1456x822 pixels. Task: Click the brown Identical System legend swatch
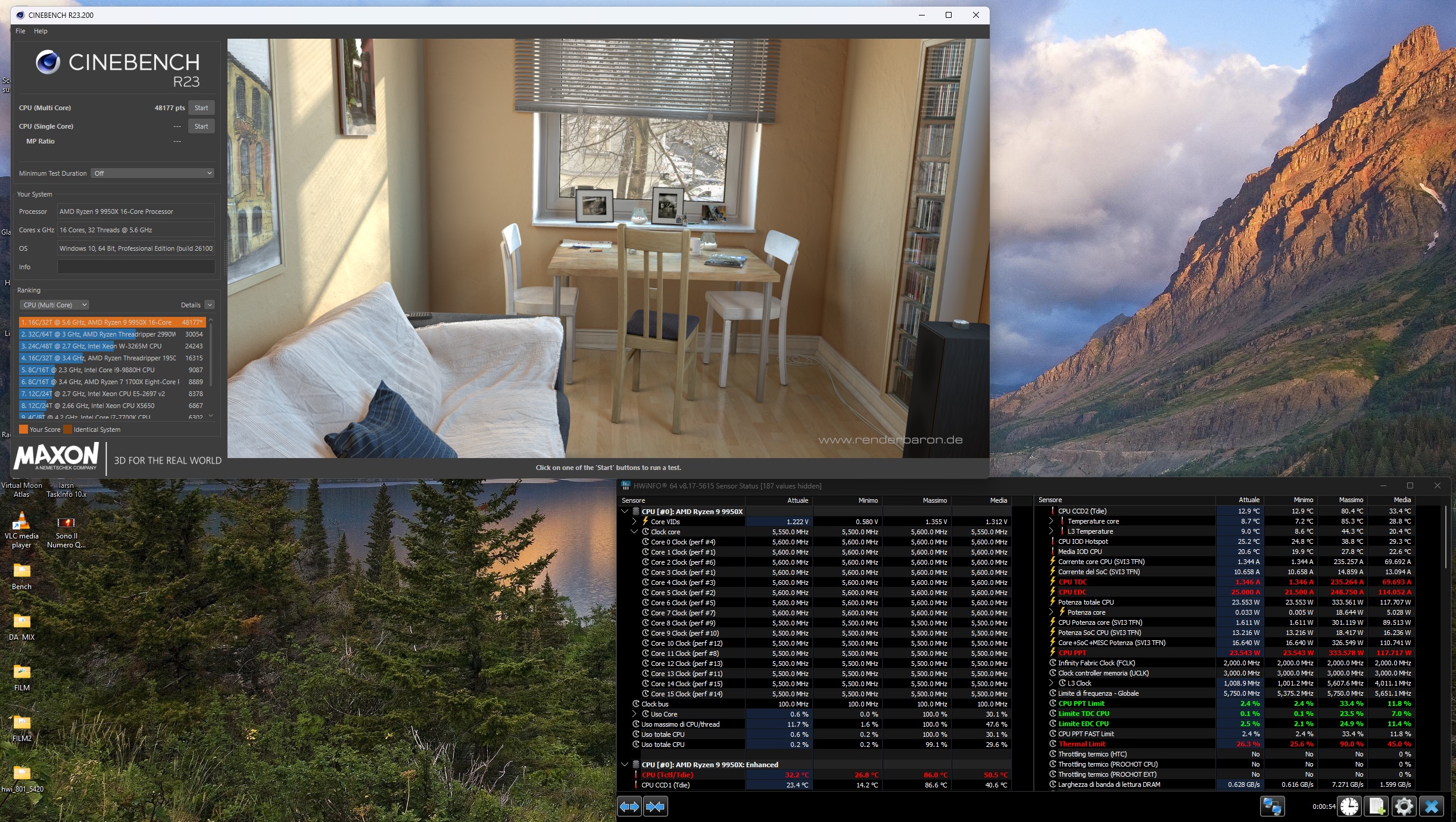click(68, 429)
